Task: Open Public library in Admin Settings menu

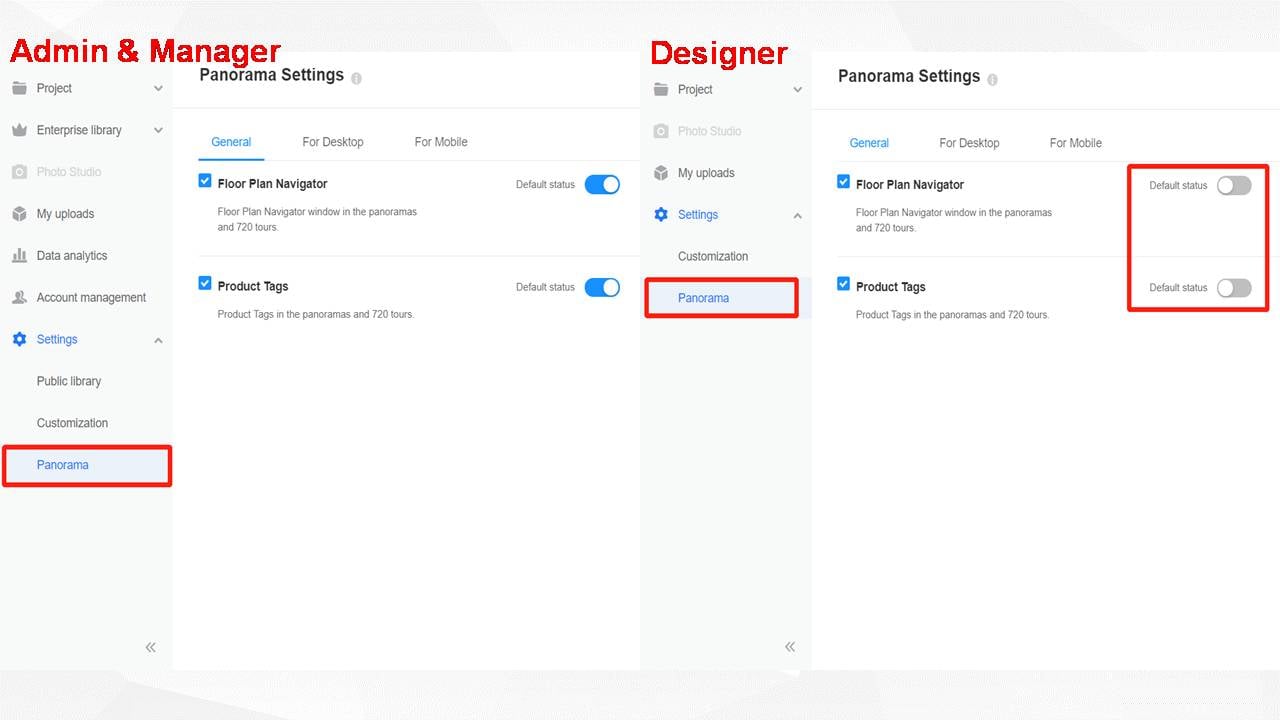Action: (x=69, y=381)
